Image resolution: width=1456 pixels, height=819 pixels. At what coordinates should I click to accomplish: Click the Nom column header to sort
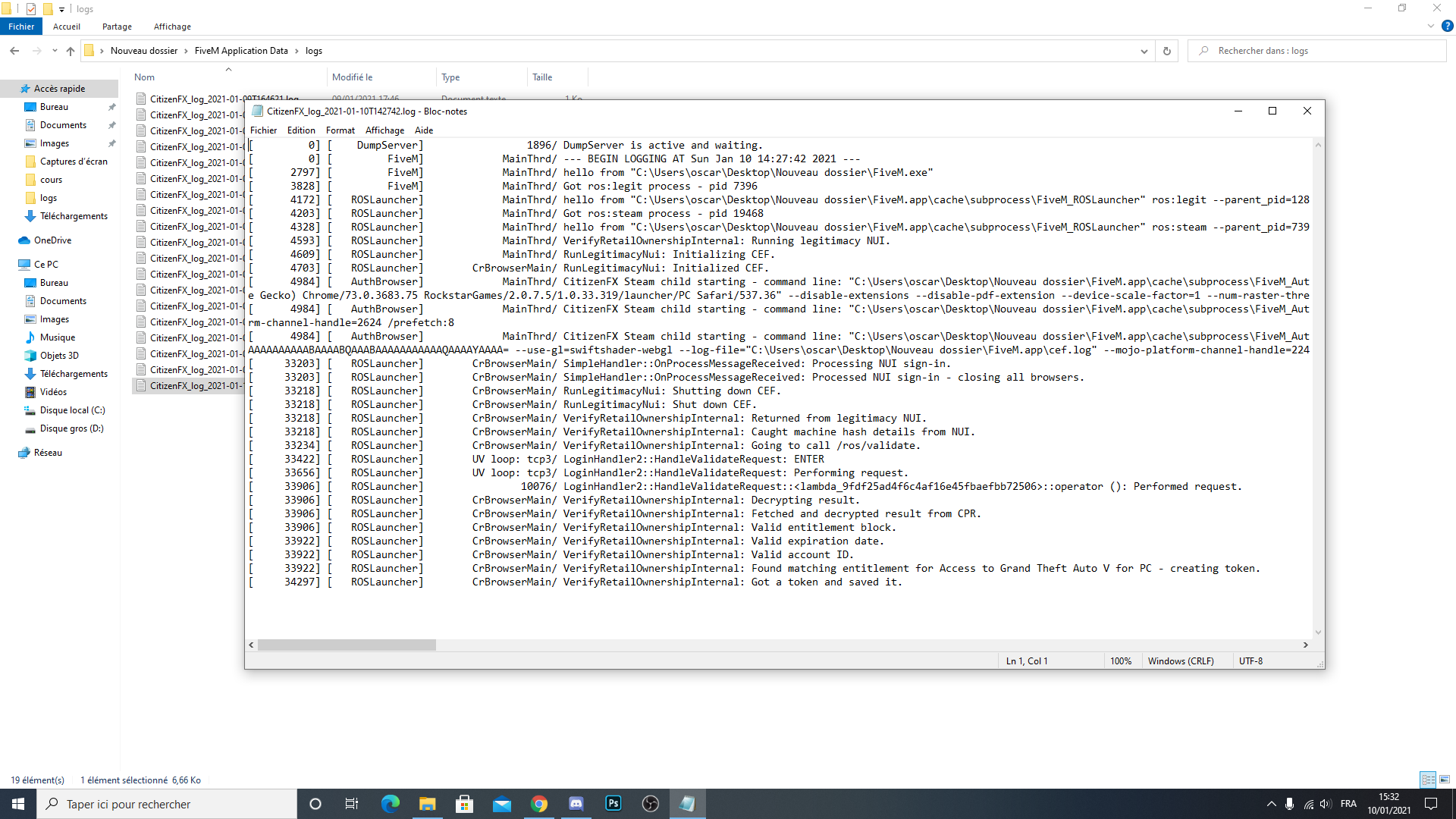click(145, 77)
